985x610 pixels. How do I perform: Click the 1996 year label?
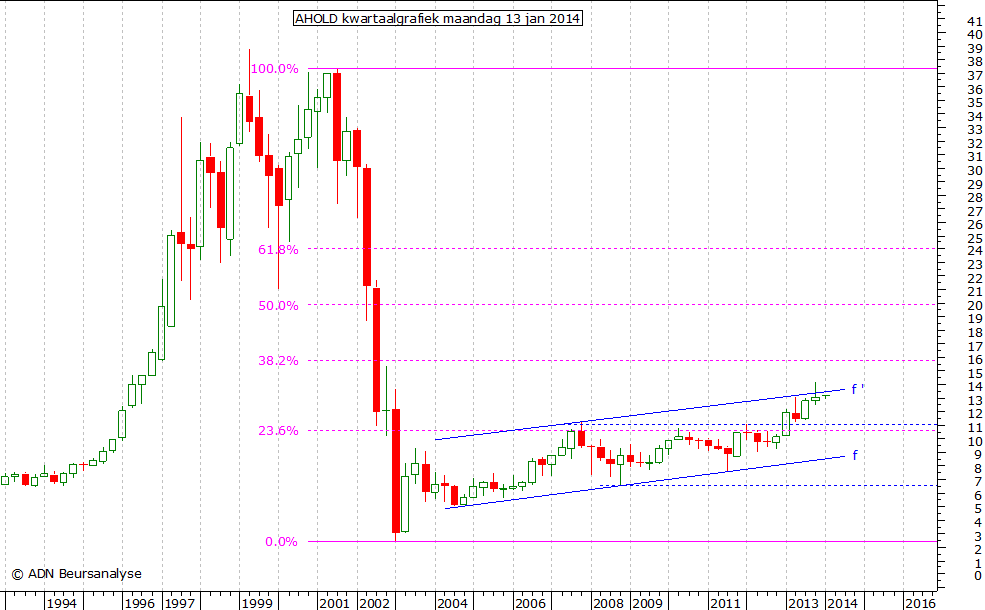[x=139, y=603]
